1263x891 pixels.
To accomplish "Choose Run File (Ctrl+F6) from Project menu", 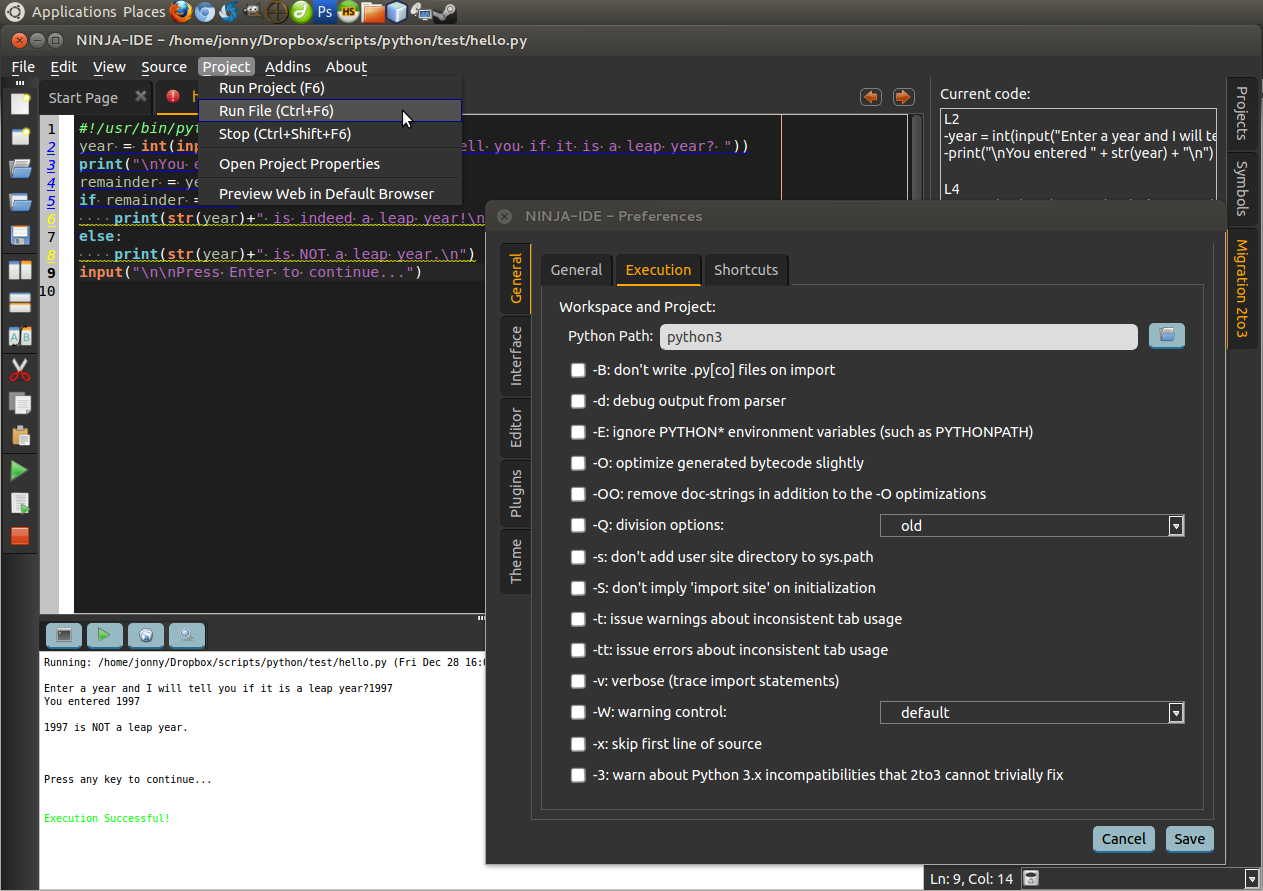I will pos(330,111).
